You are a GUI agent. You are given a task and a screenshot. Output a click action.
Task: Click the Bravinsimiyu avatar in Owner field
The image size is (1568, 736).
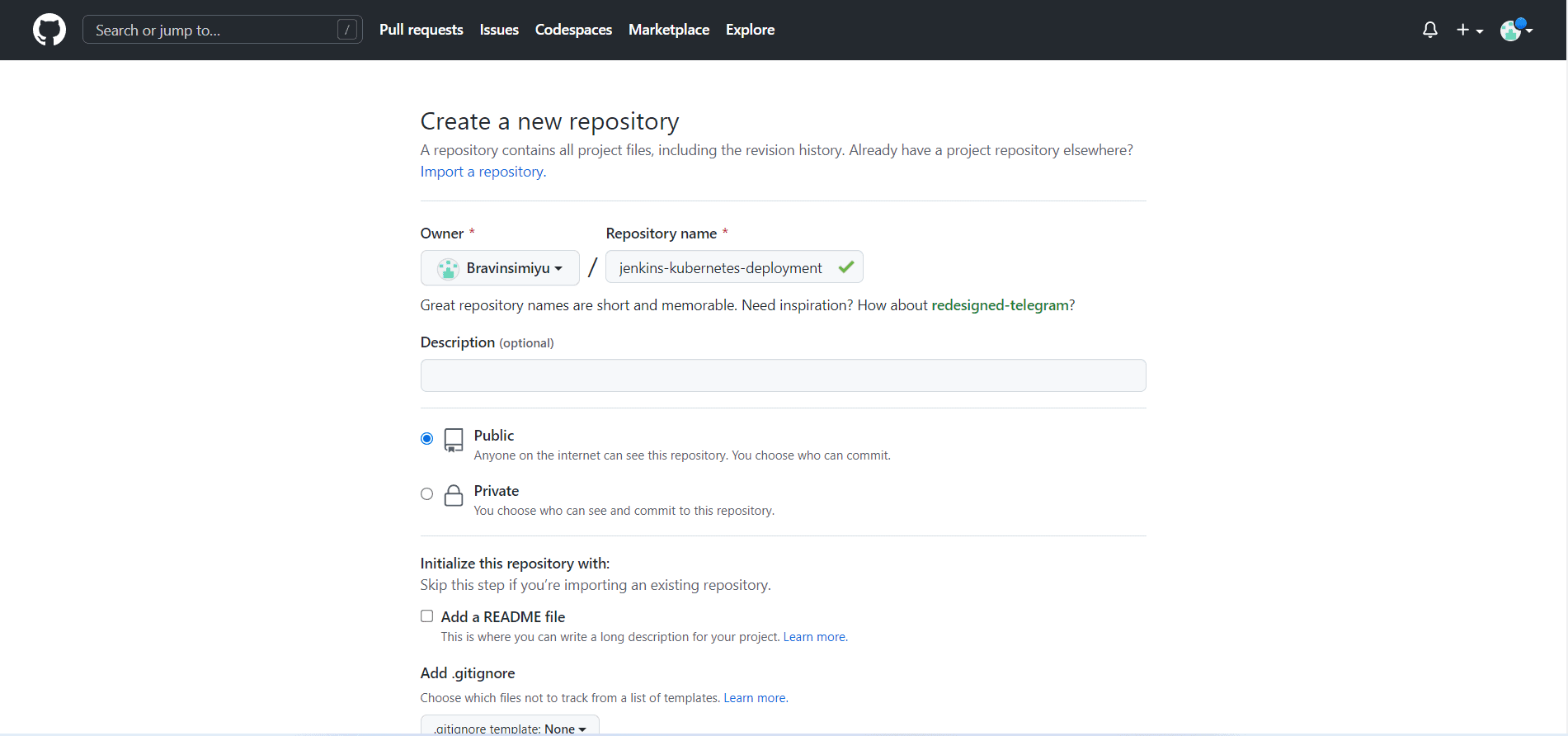[448, 268]
